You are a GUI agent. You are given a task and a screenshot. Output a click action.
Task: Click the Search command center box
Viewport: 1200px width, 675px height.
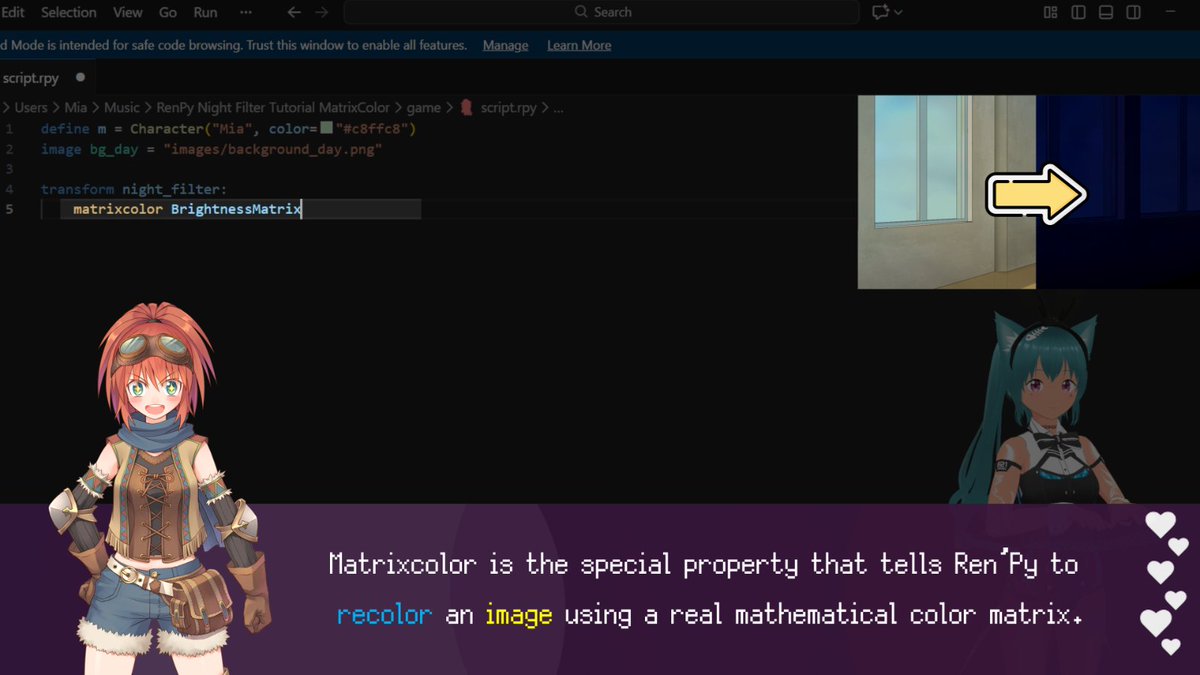tap(601, 12)
